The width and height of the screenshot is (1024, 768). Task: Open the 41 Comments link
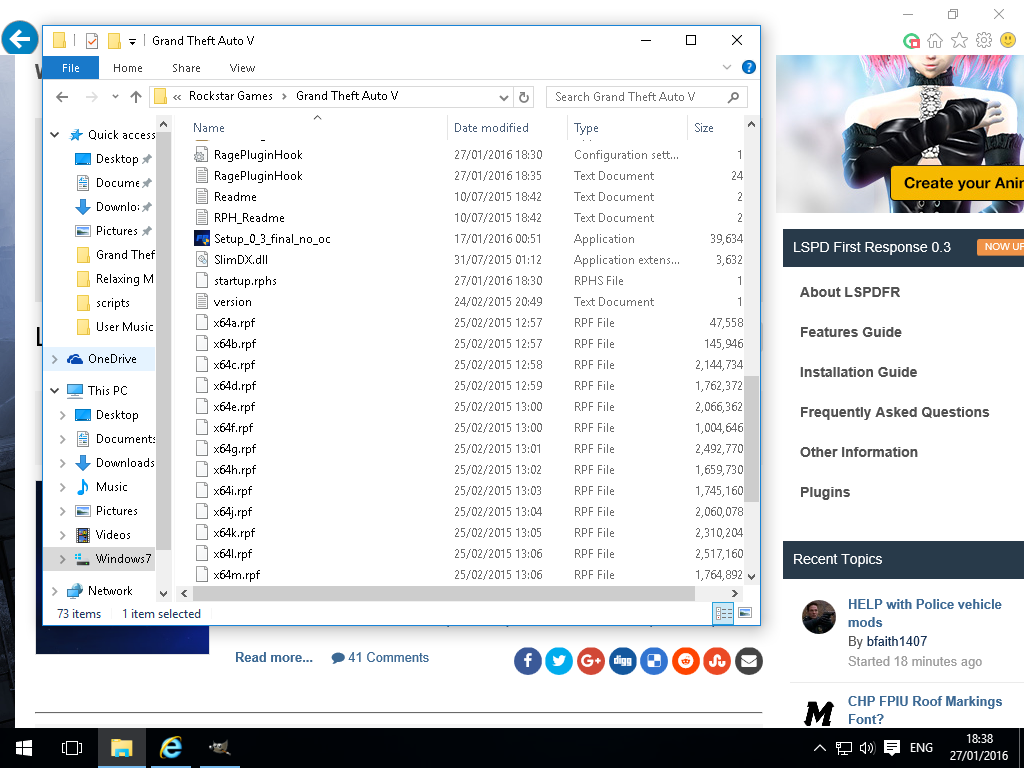[x=380, y=658]
